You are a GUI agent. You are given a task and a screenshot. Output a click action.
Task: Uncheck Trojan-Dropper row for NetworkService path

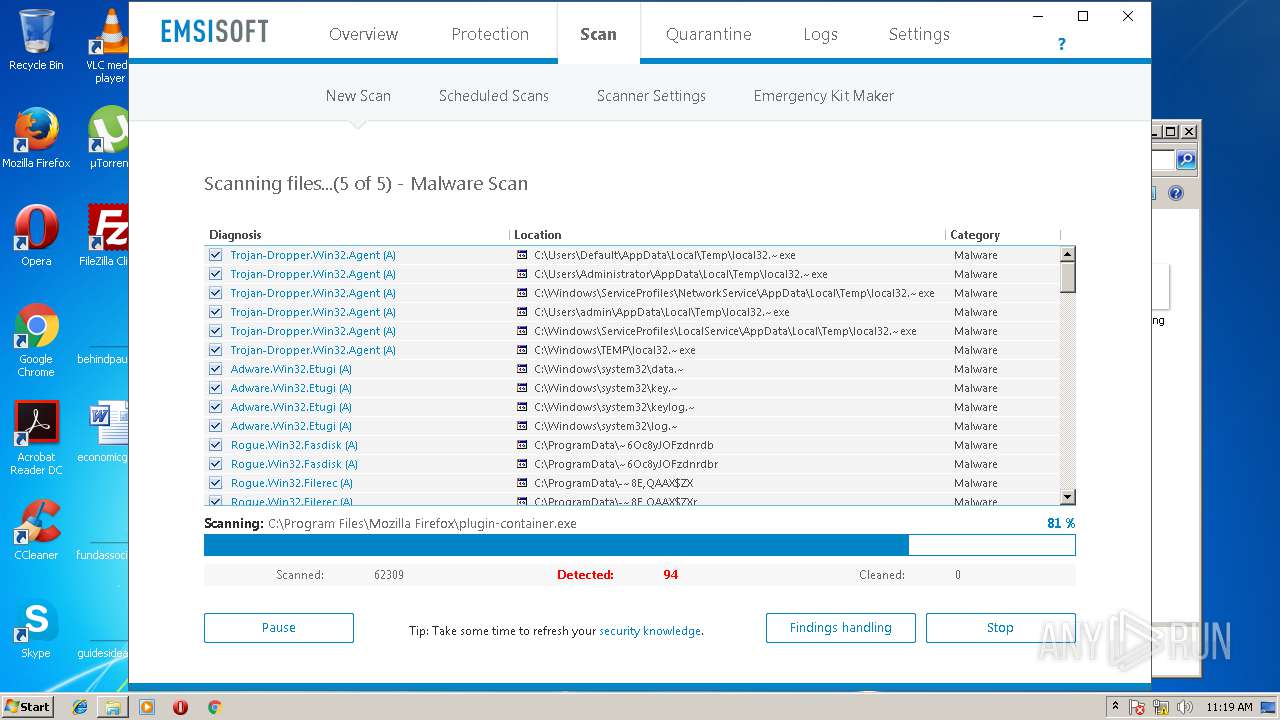(x=215, y=293)
